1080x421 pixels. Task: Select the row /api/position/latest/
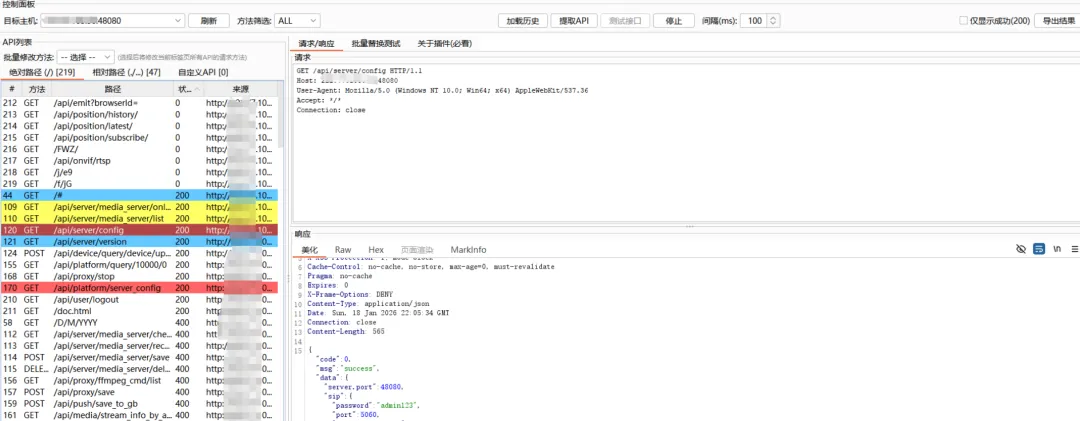tap(138, 126)
